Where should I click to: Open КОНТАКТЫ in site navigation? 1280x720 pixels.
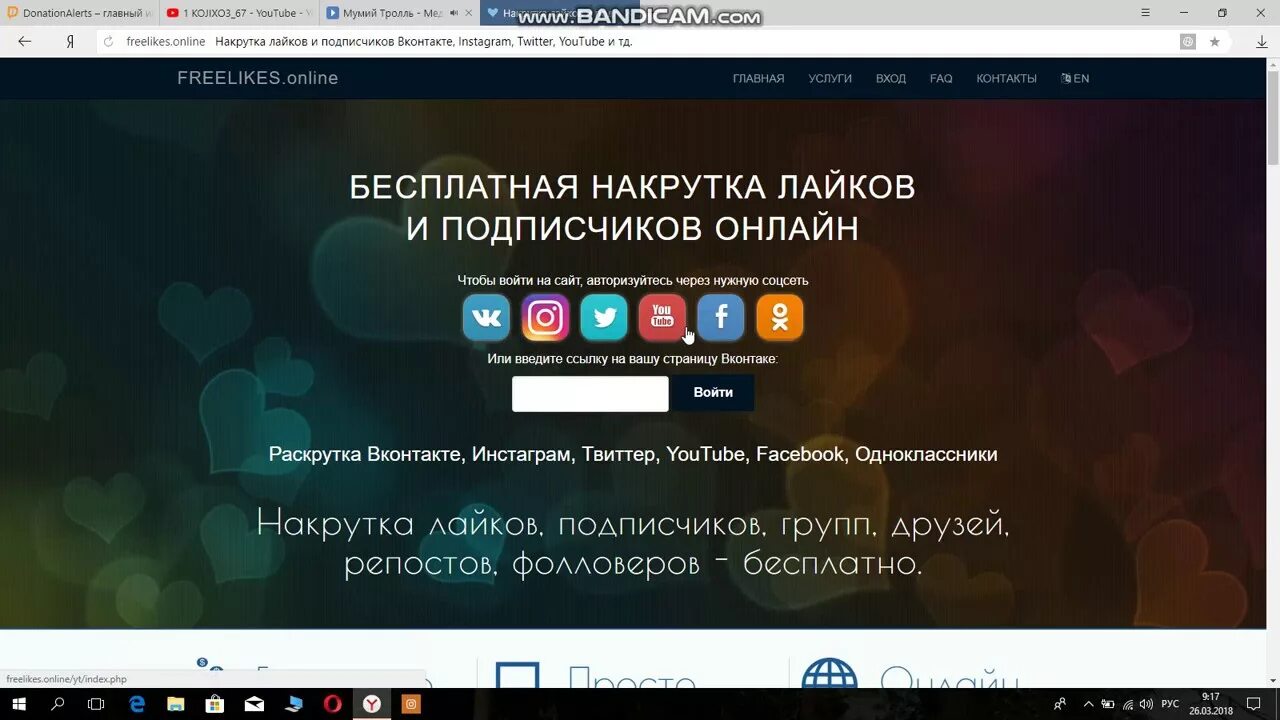click(1006, 78)
